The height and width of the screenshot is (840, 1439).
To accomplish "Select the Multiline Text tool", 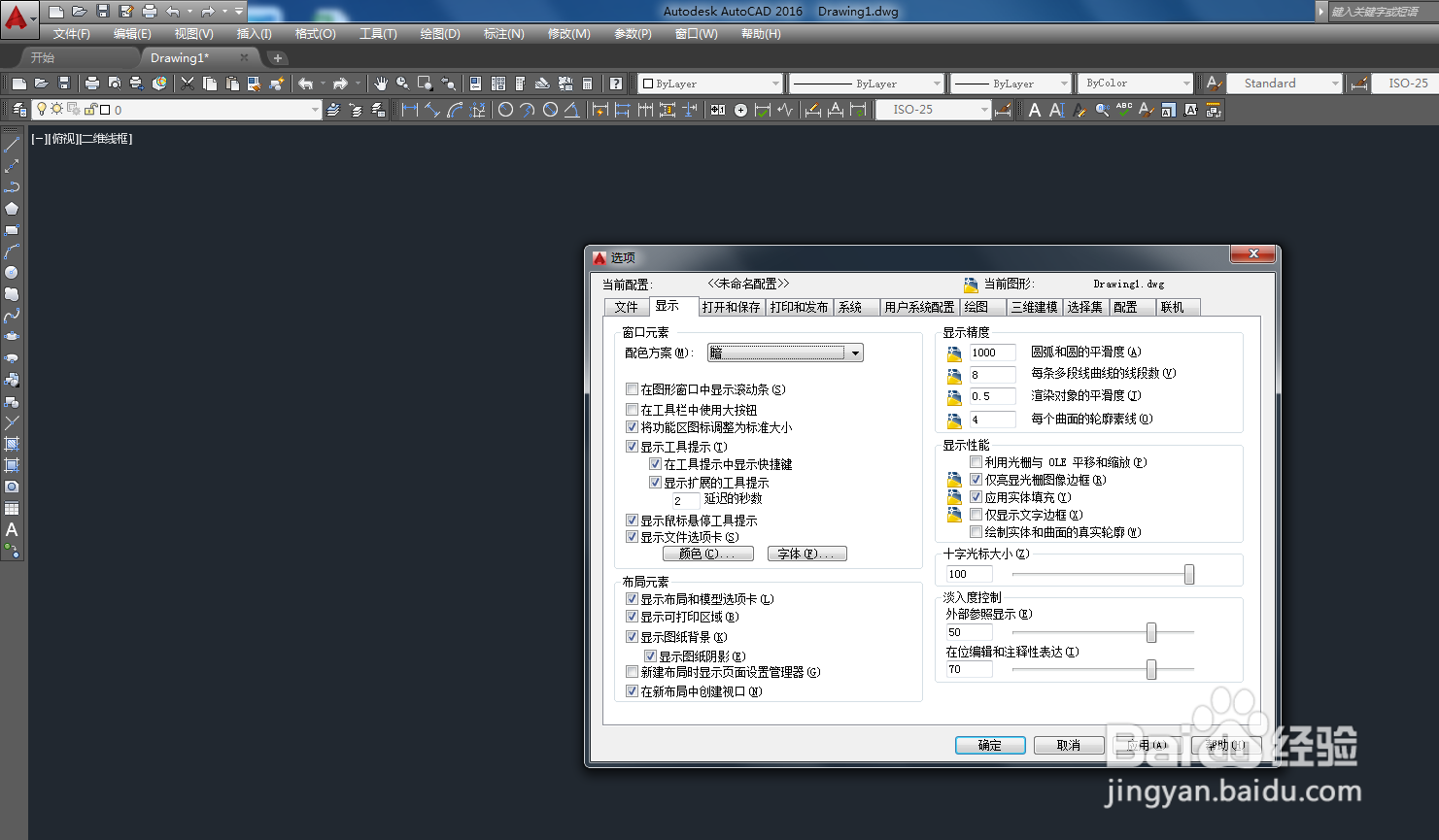I will 12,530.
